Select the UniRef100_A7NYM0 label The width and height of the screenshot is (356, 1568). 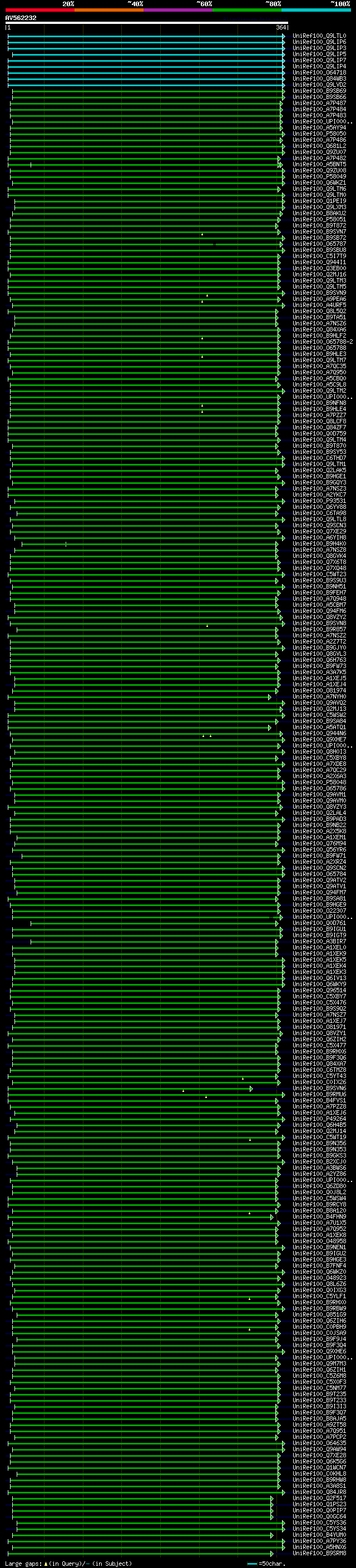click(319, 696)
